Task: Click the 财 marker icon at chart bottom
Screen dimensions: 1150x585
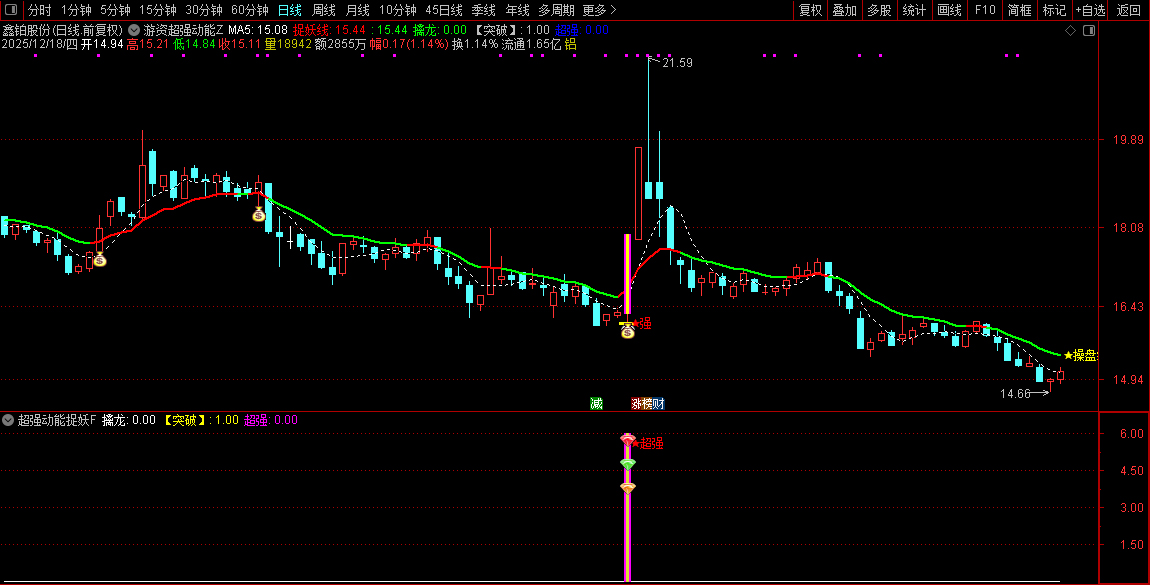Action: (x=659, y=403)
